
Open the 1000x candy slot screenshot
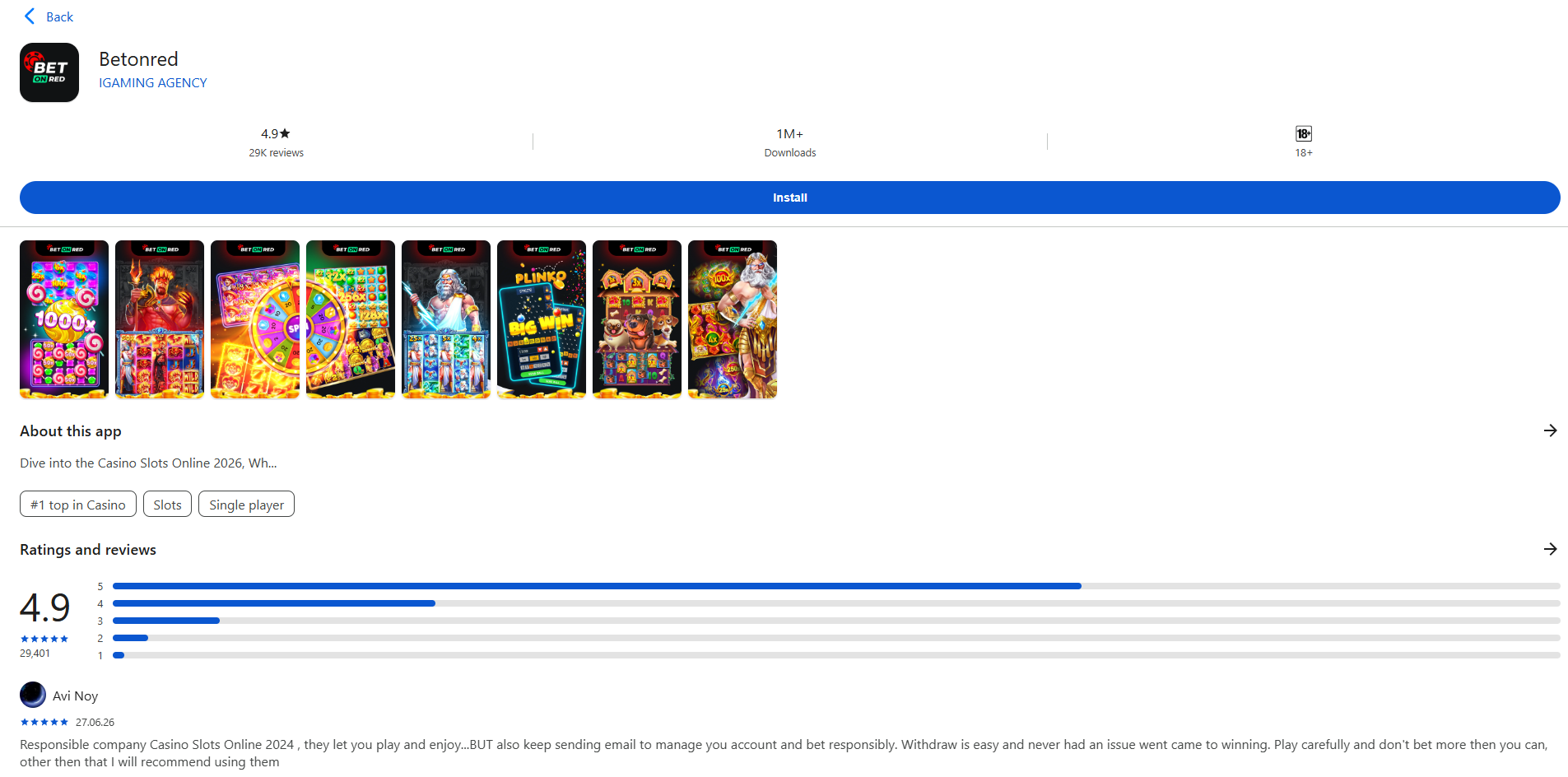click(64, 319)
